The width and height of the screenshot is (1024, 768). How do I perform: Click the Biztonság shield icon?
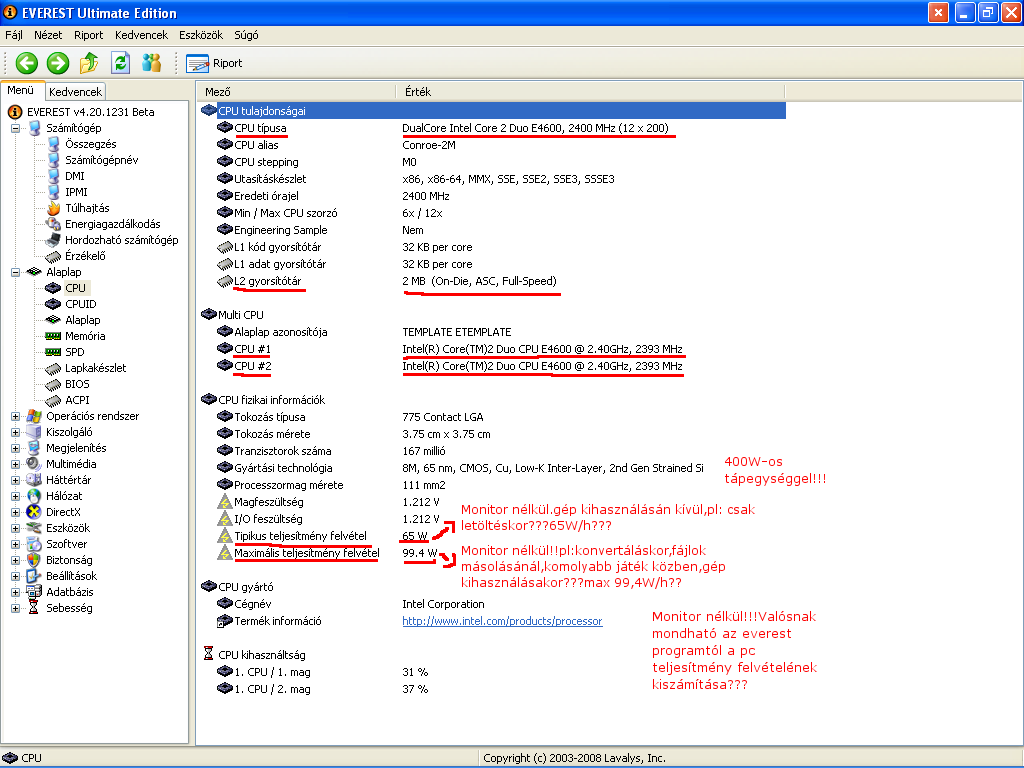tap(34, 560)
